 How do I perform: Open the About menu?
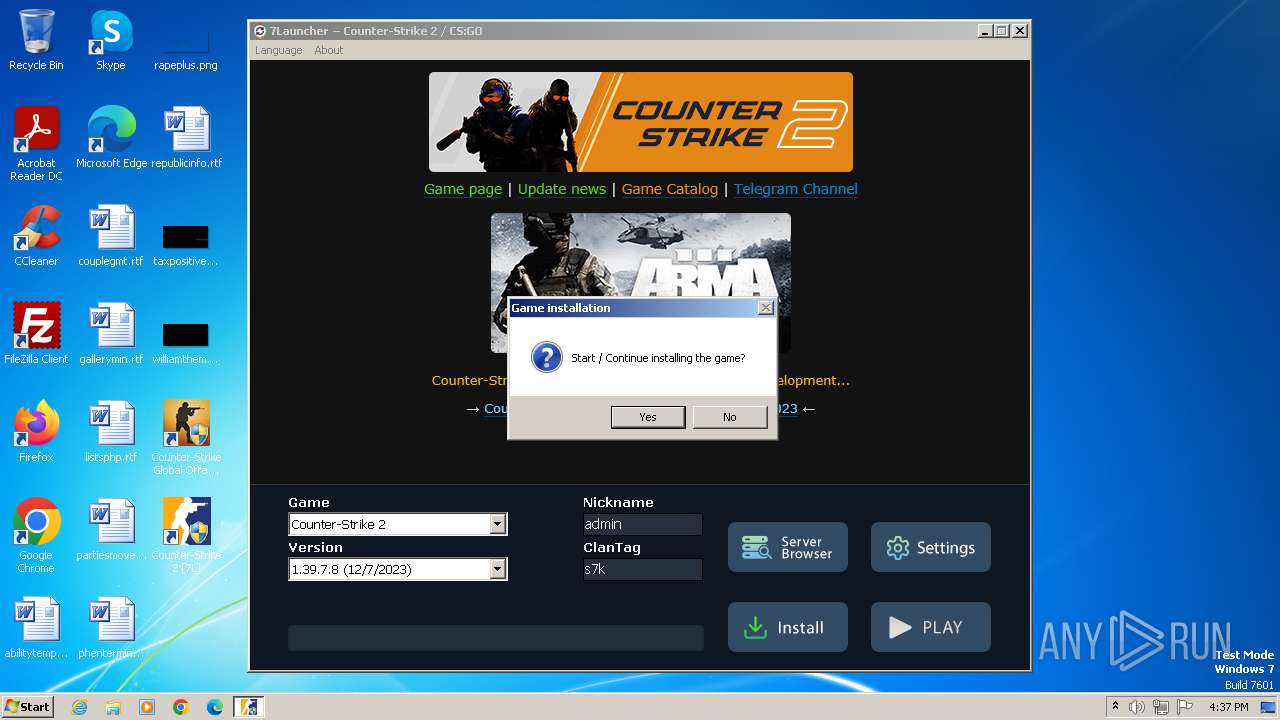[x=328, y=50]
